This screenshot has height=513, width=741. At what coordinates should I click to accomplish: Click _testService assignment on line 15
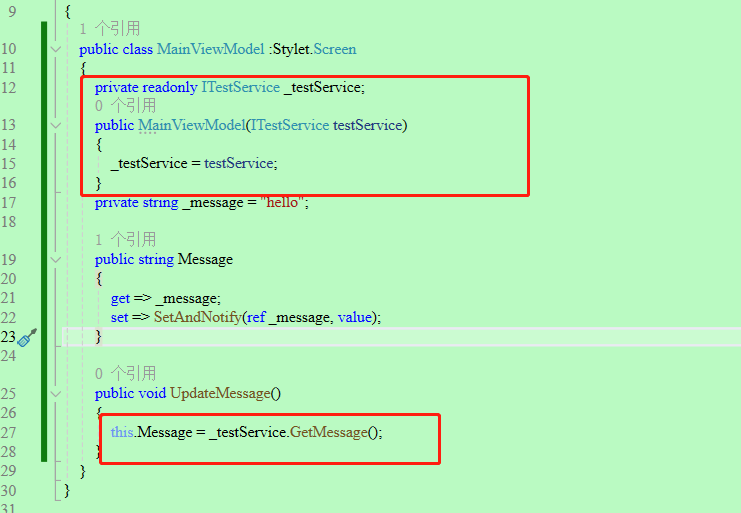click(x=149, y=163)
